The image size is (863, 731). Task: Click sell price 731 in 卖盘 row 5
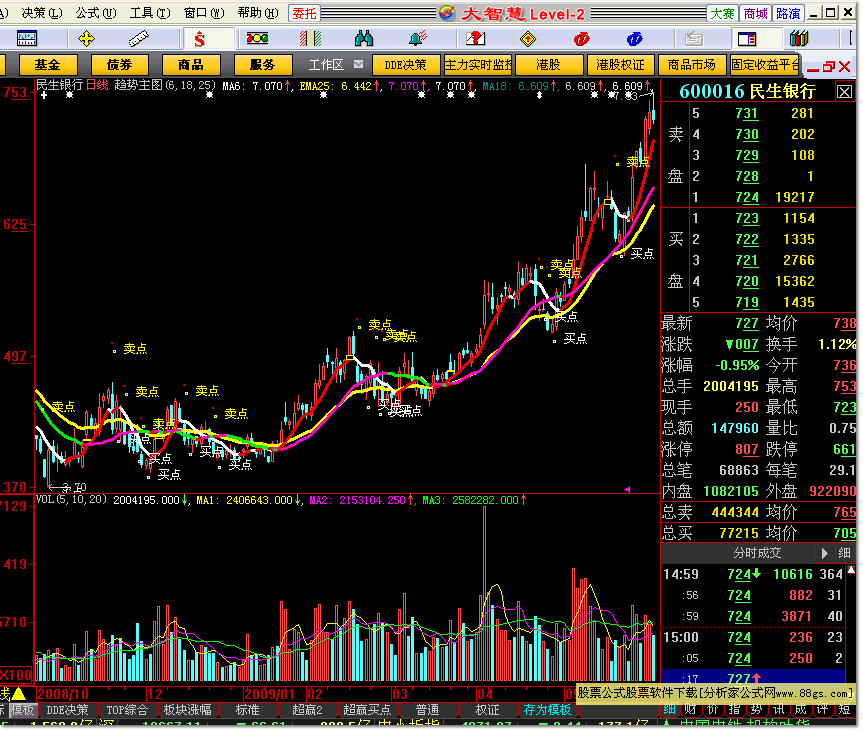747,113
